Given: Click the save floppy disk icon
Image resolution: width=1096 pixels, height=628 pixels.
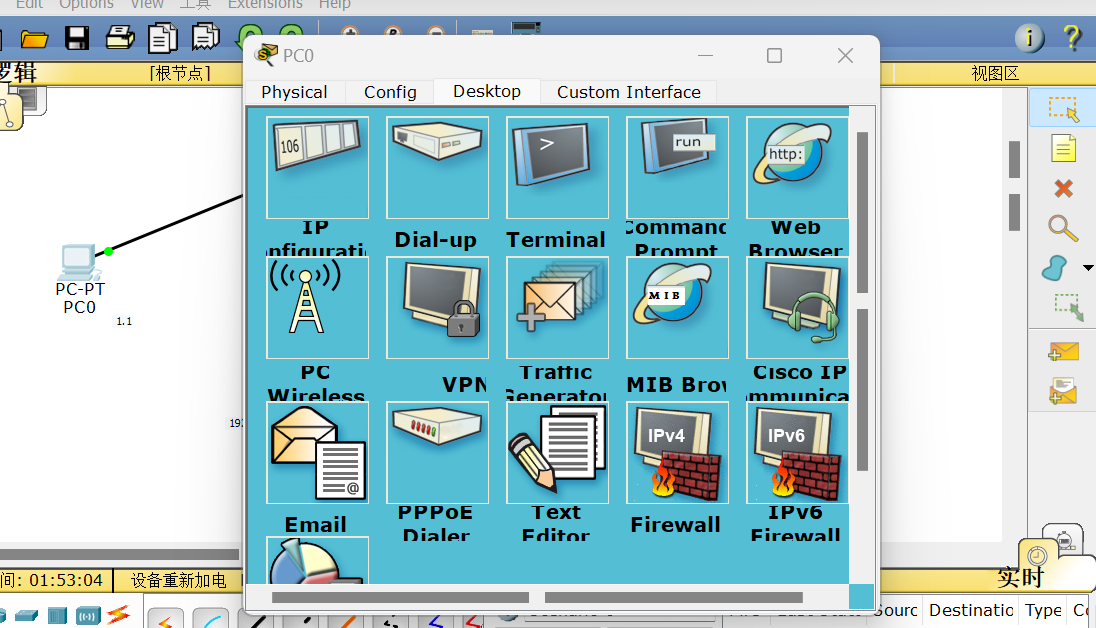Looking at the screenshot, I should pyautogui.click(x=77, y=38).
